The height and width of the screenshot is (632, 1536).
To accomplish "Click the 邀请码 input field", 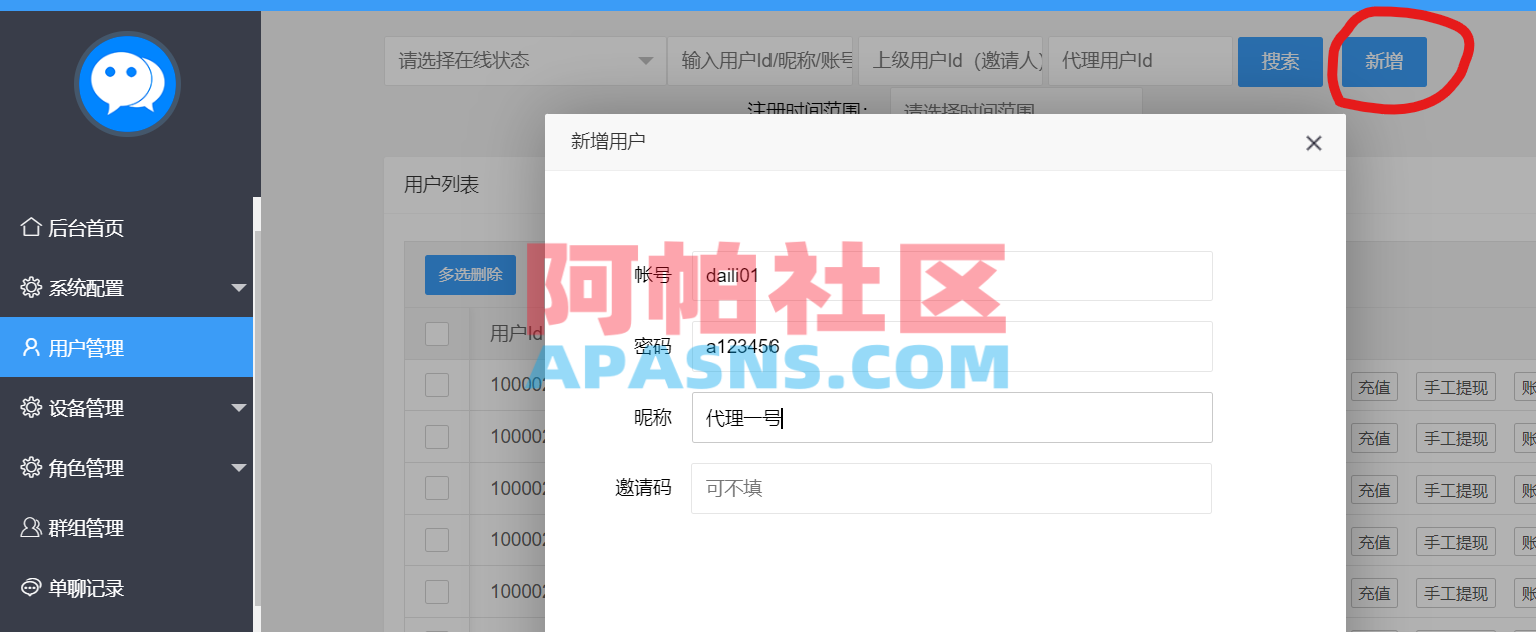I will coord(951,488).
